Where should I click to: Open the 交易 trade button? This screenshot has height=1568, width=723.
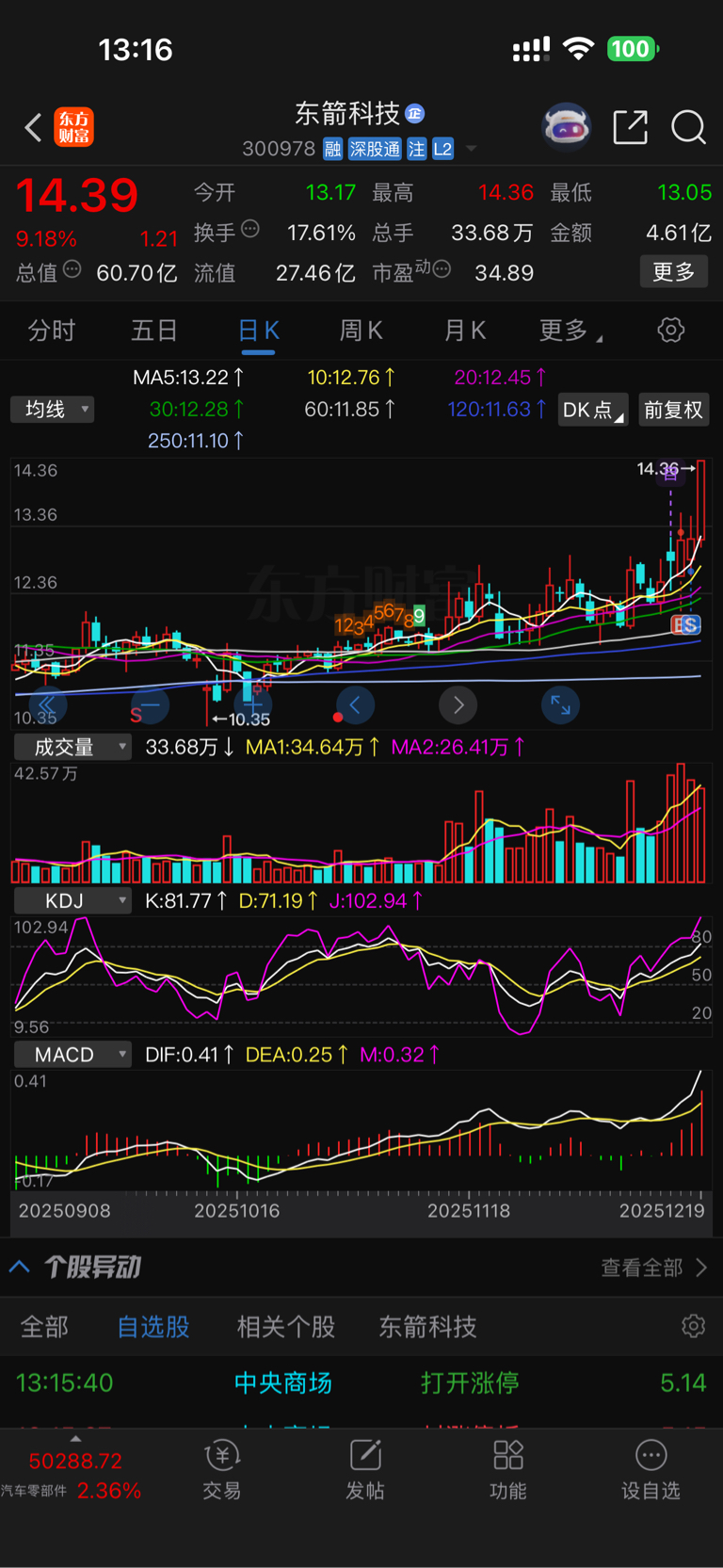coord(221,1469)
